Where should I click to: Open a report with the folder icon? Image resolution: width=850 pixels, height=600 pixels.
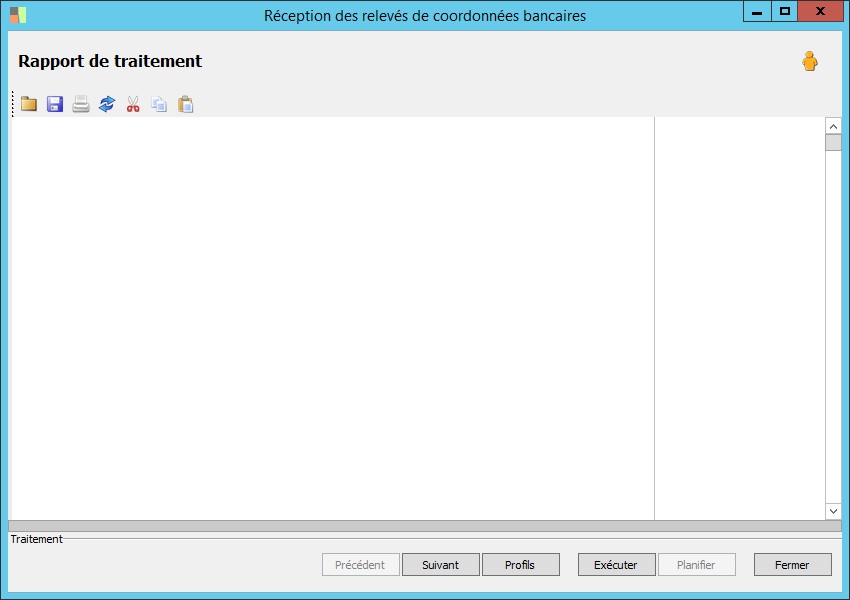(x=29, y=104)
